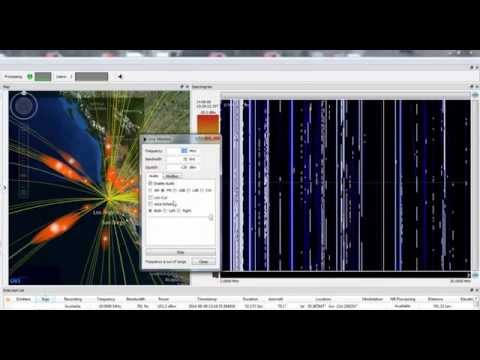480x360 pixels.
Task: Click the wide button above the Close button
Action: (180, 252)
